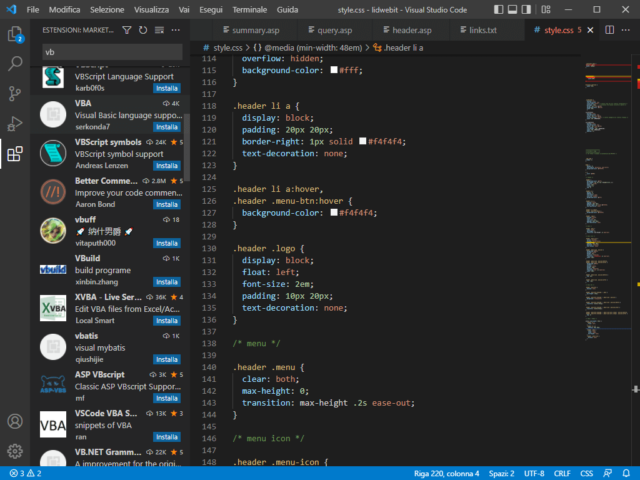Click the Extensions view icon

[15, 154]
